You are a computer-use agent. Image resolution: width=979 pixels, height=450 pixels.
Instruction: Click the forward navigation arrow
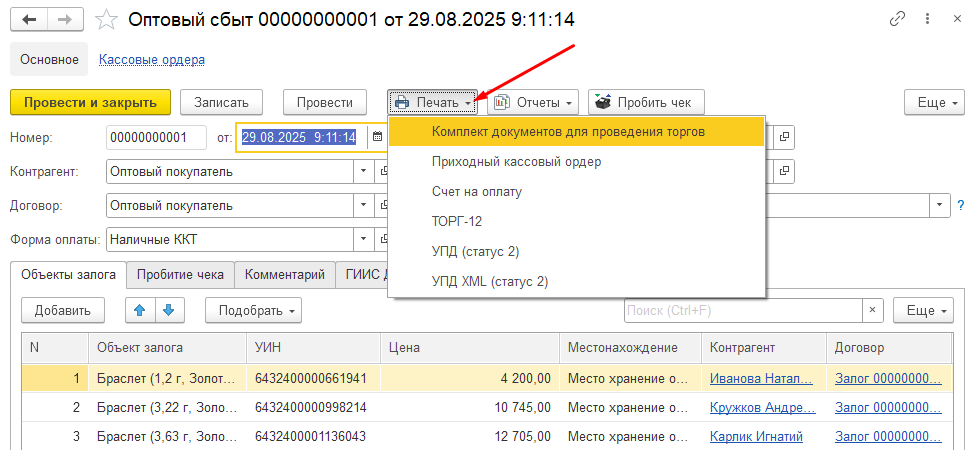(x=63, y=20)
